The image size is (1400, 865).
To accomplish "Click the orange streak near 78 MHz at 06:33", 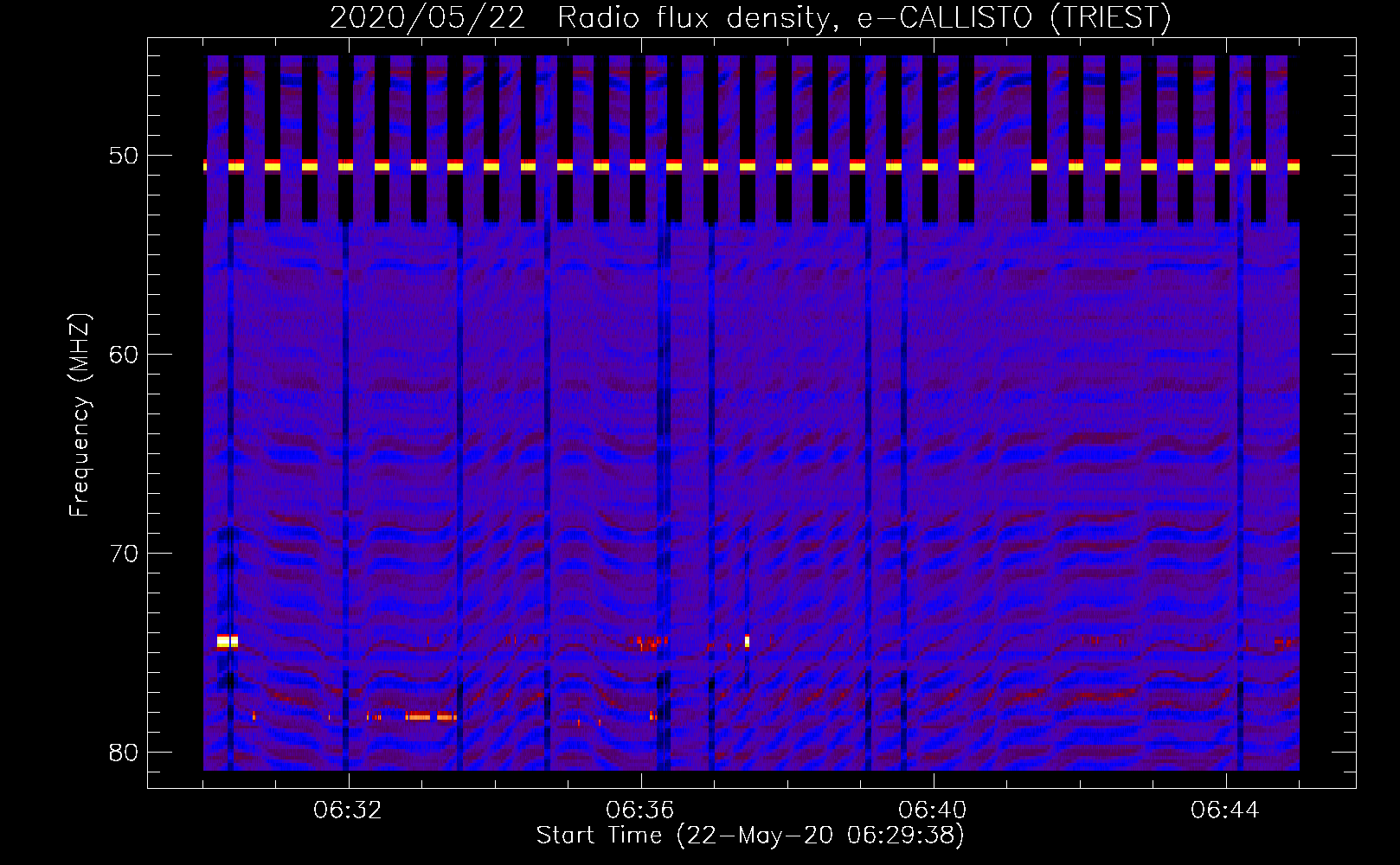I will [x=430, y=716].
